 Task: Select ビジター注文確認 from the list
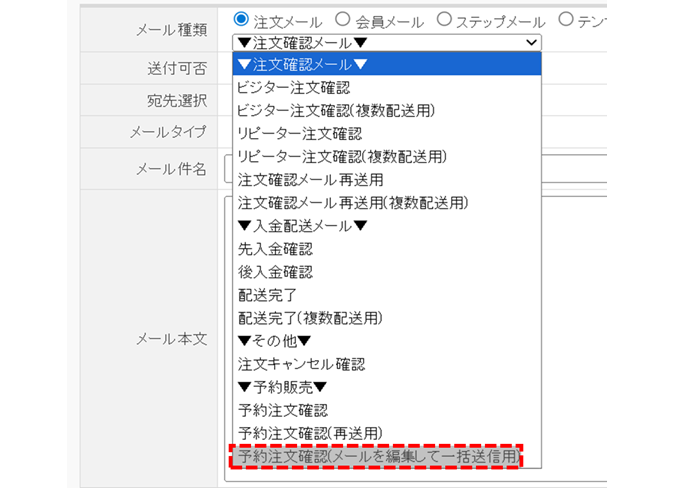tap(294, 87)
